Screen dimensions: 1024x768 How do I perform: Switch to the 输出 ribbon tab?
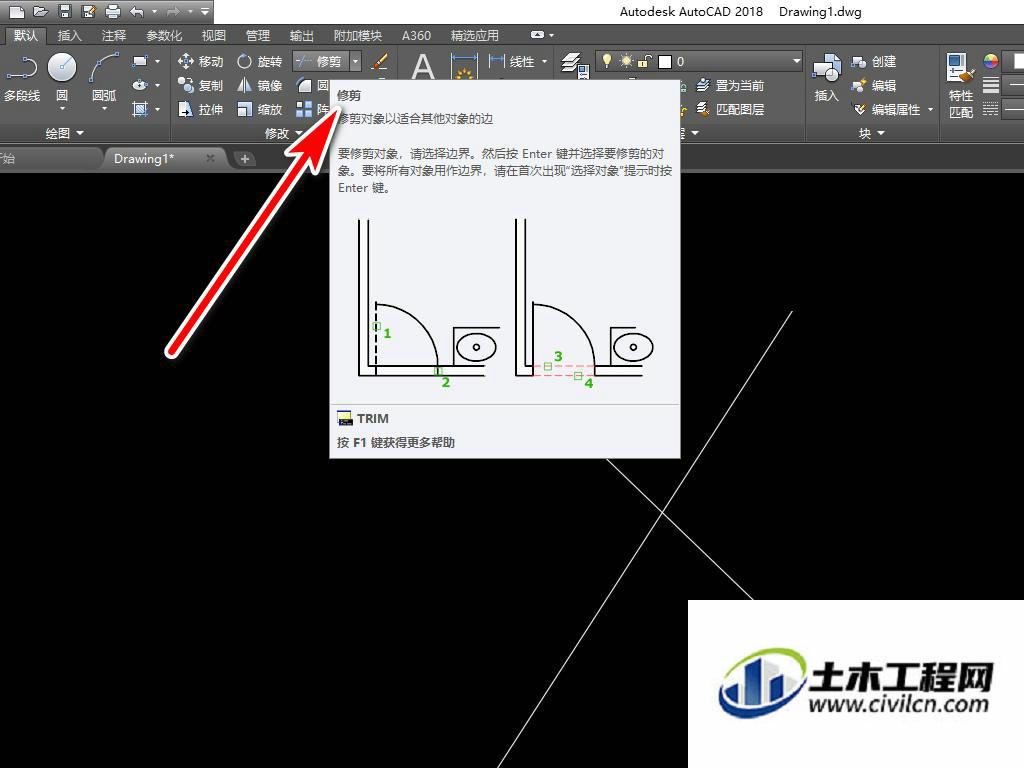(302, 35)
